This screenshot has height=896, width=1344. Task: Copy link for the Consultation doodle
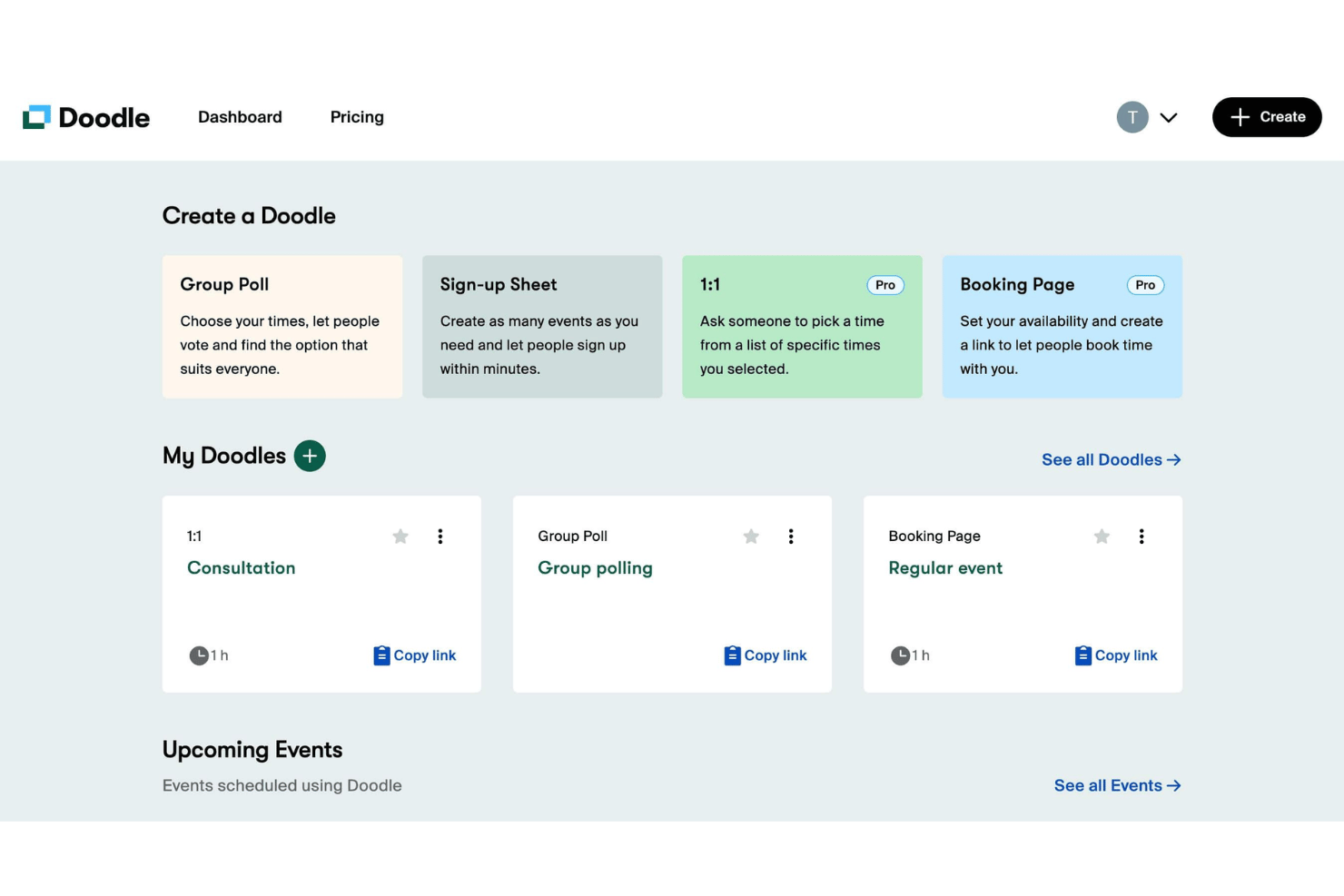pyautogui.click(x=415, y=655)
